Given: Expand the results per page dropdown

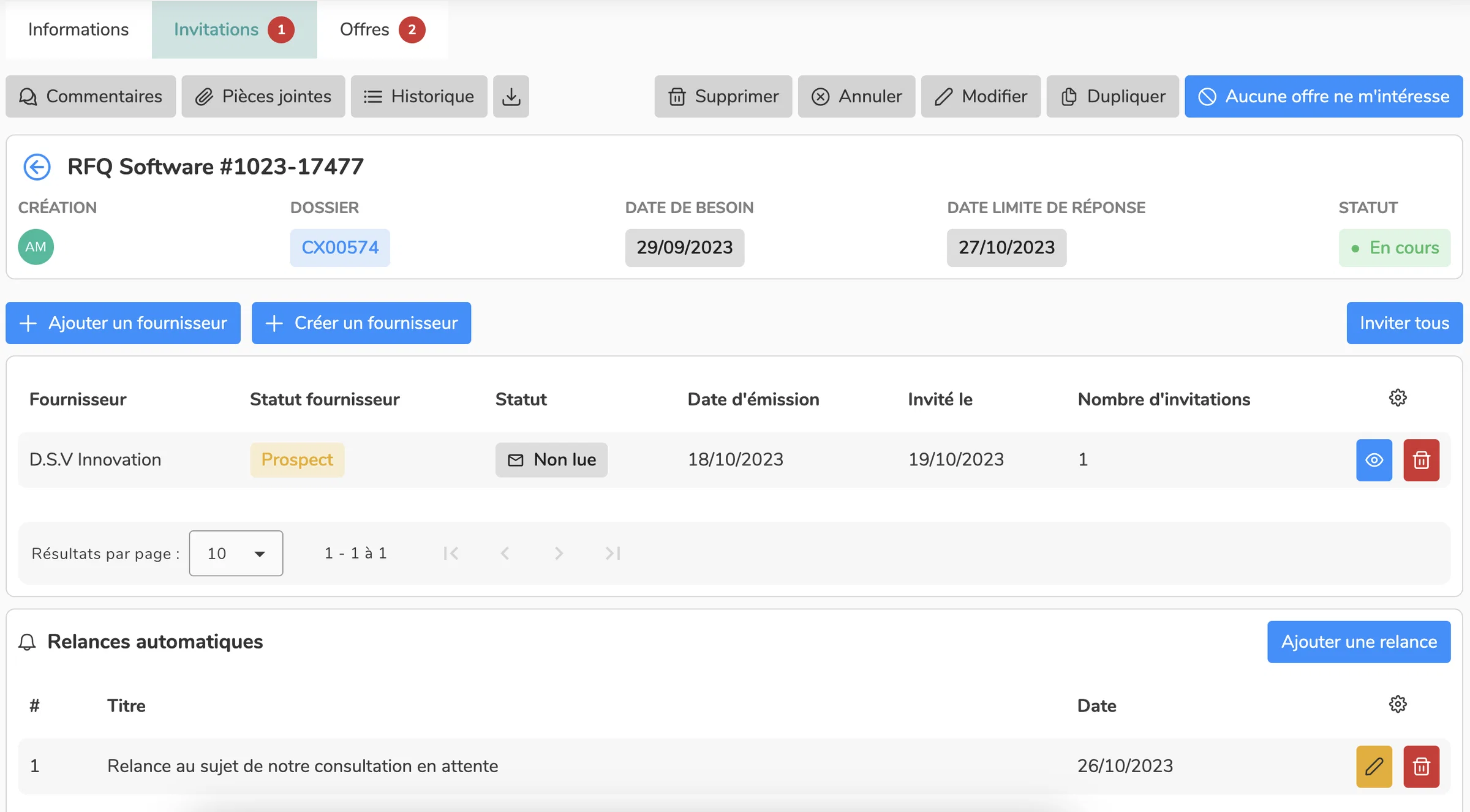Looking at the screenshot, I should pyautogui.click(x=236, y=553).
